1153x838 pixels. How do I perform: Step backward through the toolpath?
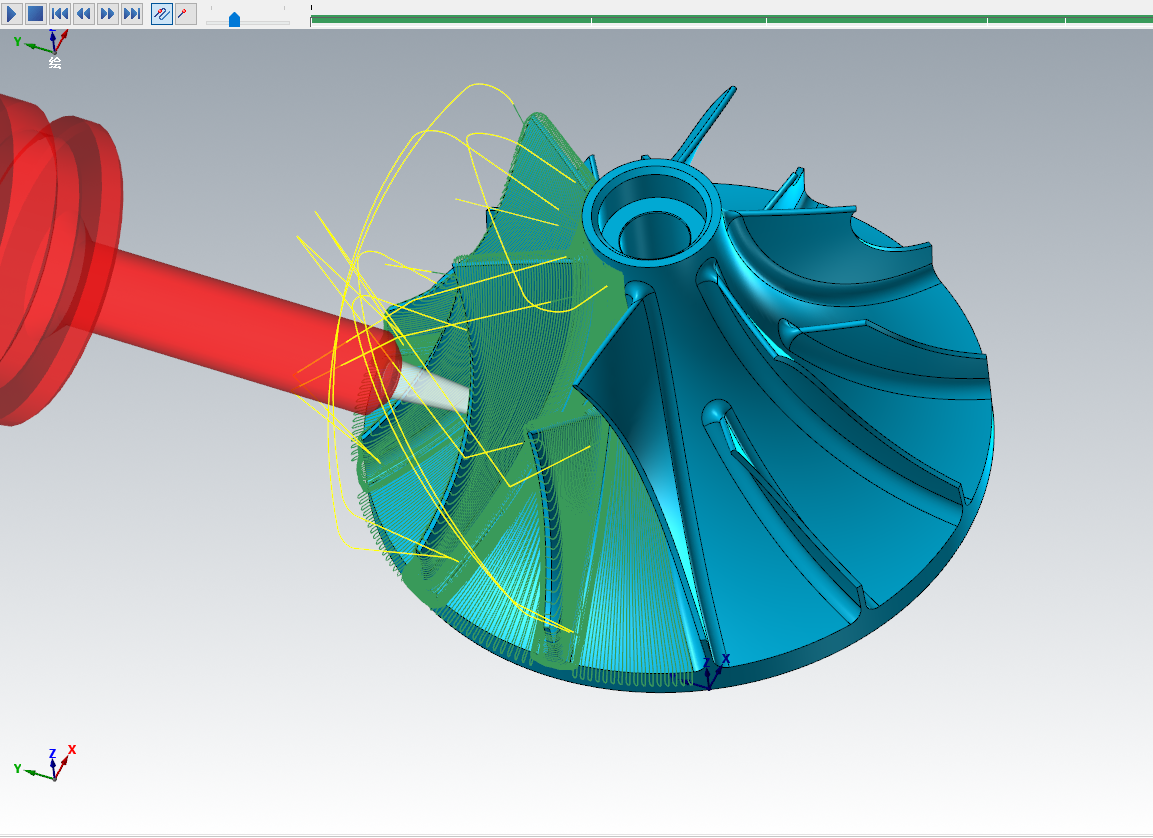coord(84,14)
